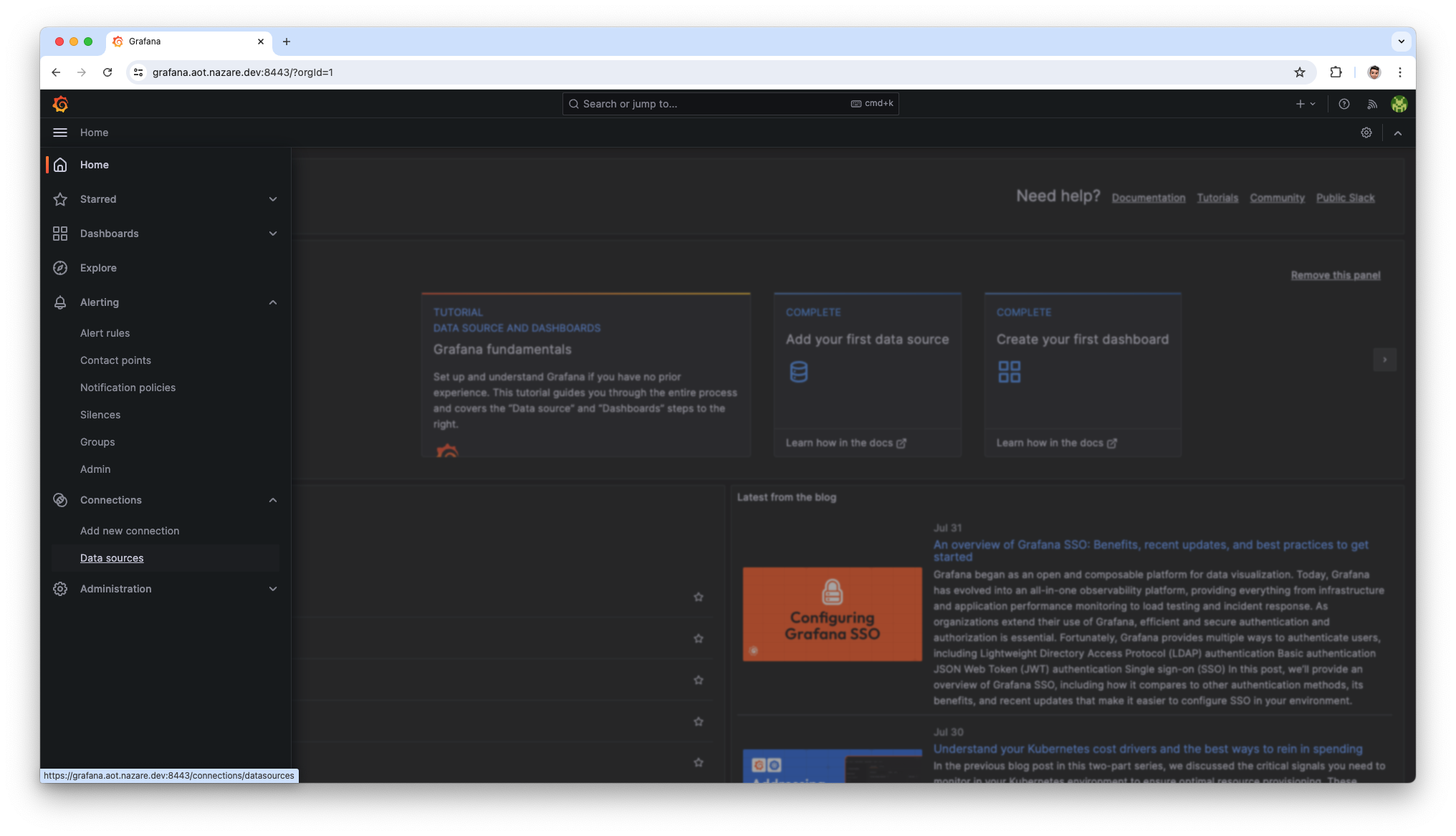Open the Community help link

pos(1278,198)
